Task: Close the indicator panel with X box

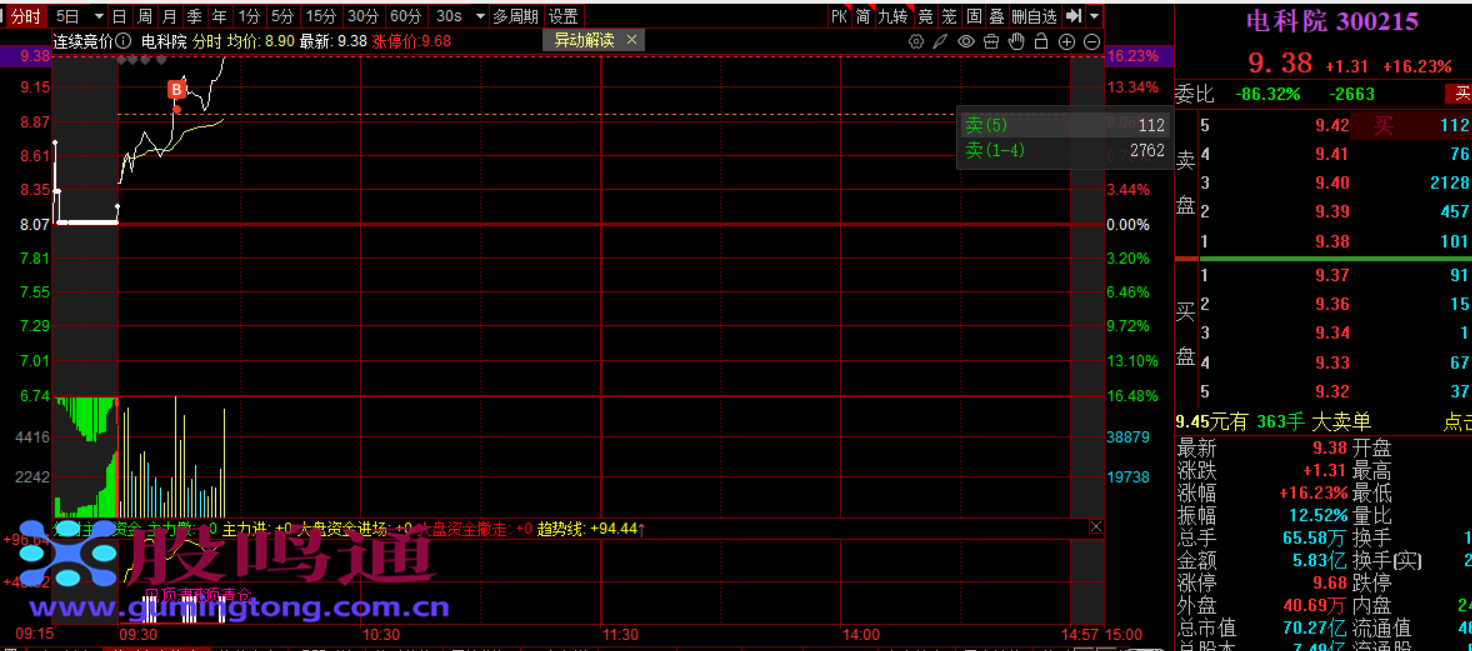Action: [1096, 527]
